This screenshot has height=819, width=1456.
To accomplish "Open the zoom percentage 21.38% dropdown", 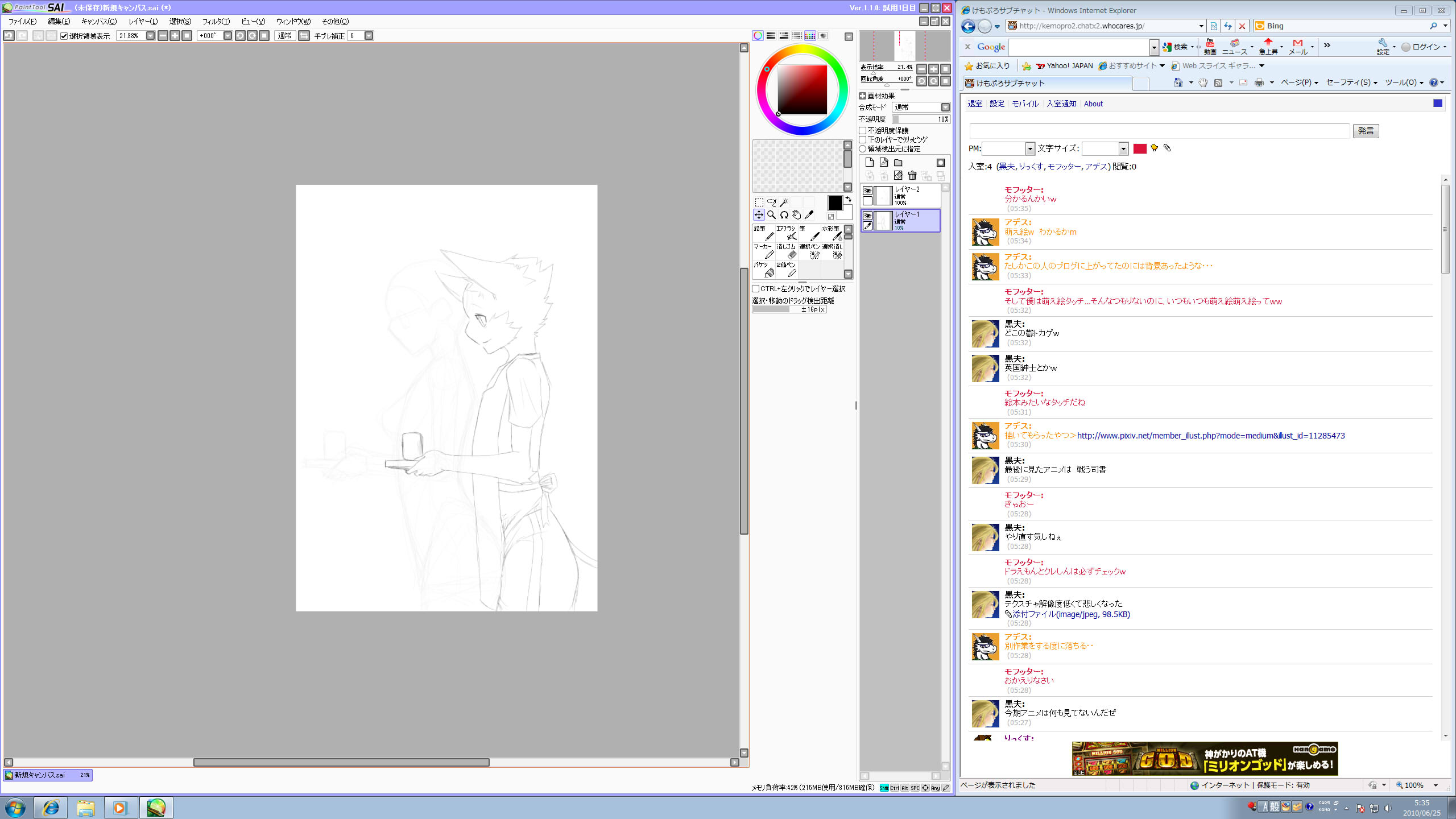I will click(151, 36).
